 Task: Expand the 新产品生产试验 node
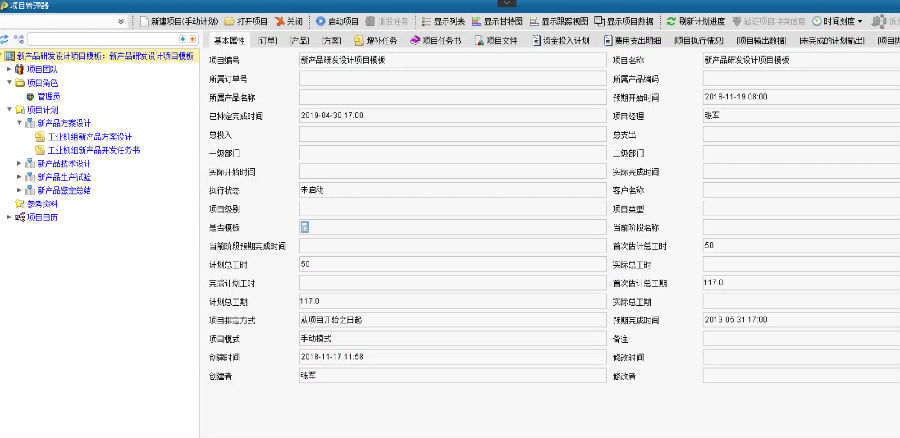point(19,177)
